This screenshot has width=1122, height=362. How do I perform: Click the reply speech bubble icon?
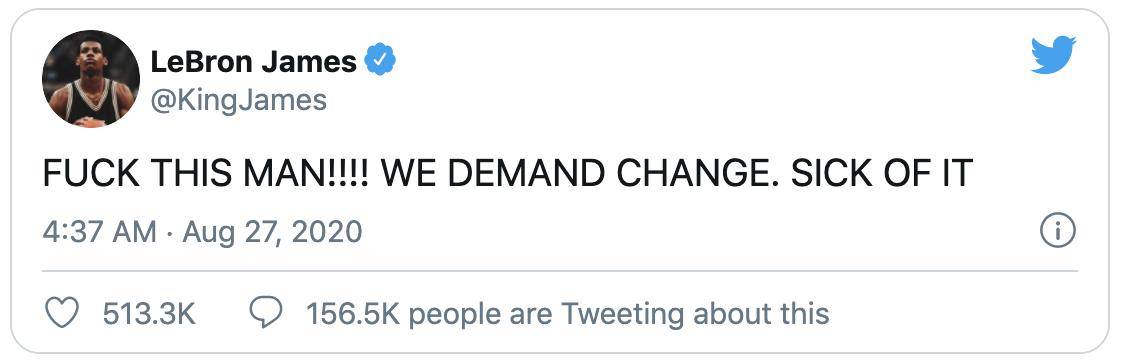coord(265,313)
